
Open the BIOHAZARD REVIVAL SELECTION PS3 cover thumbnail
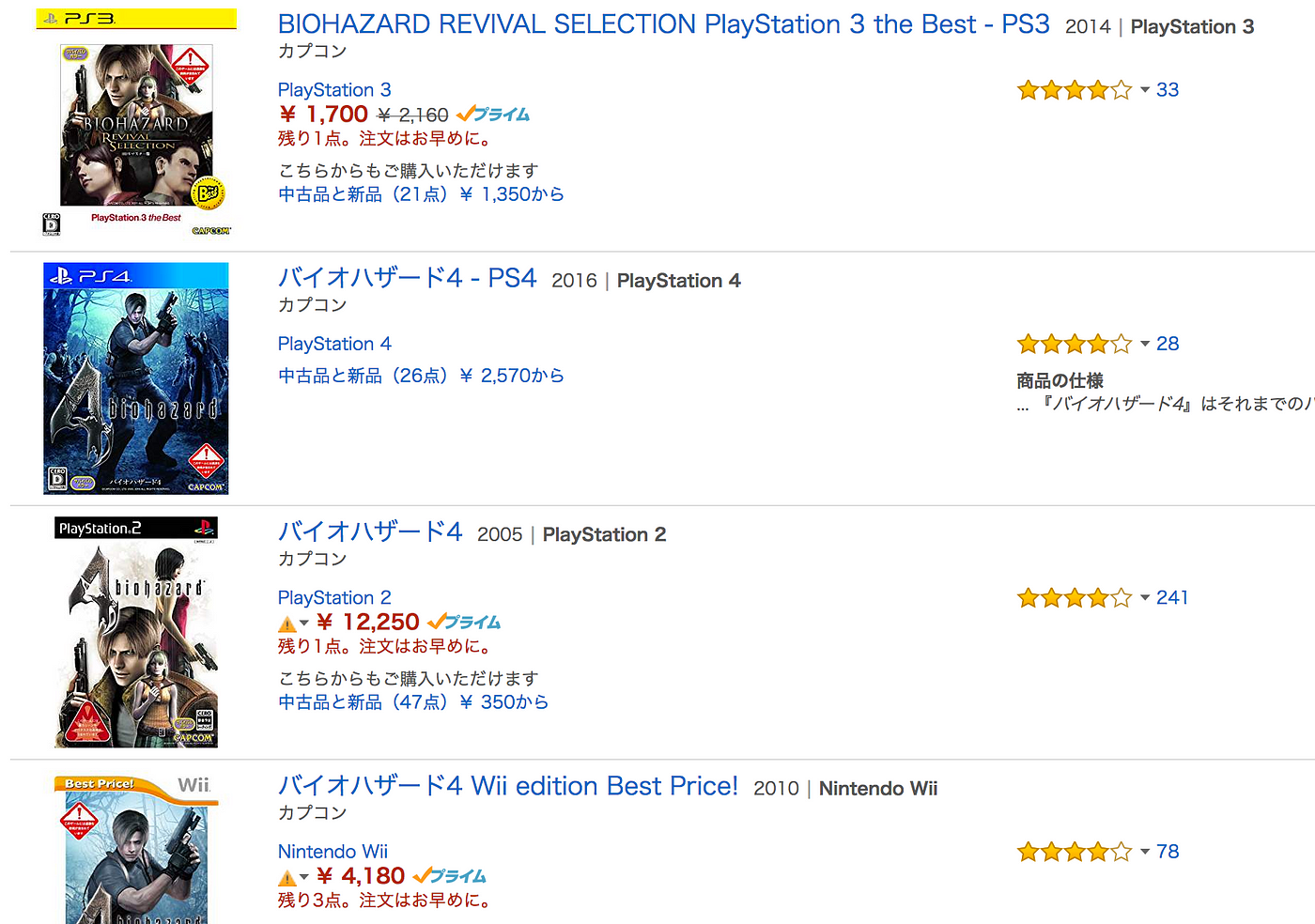pyautogui.click(x=136, y=122)
